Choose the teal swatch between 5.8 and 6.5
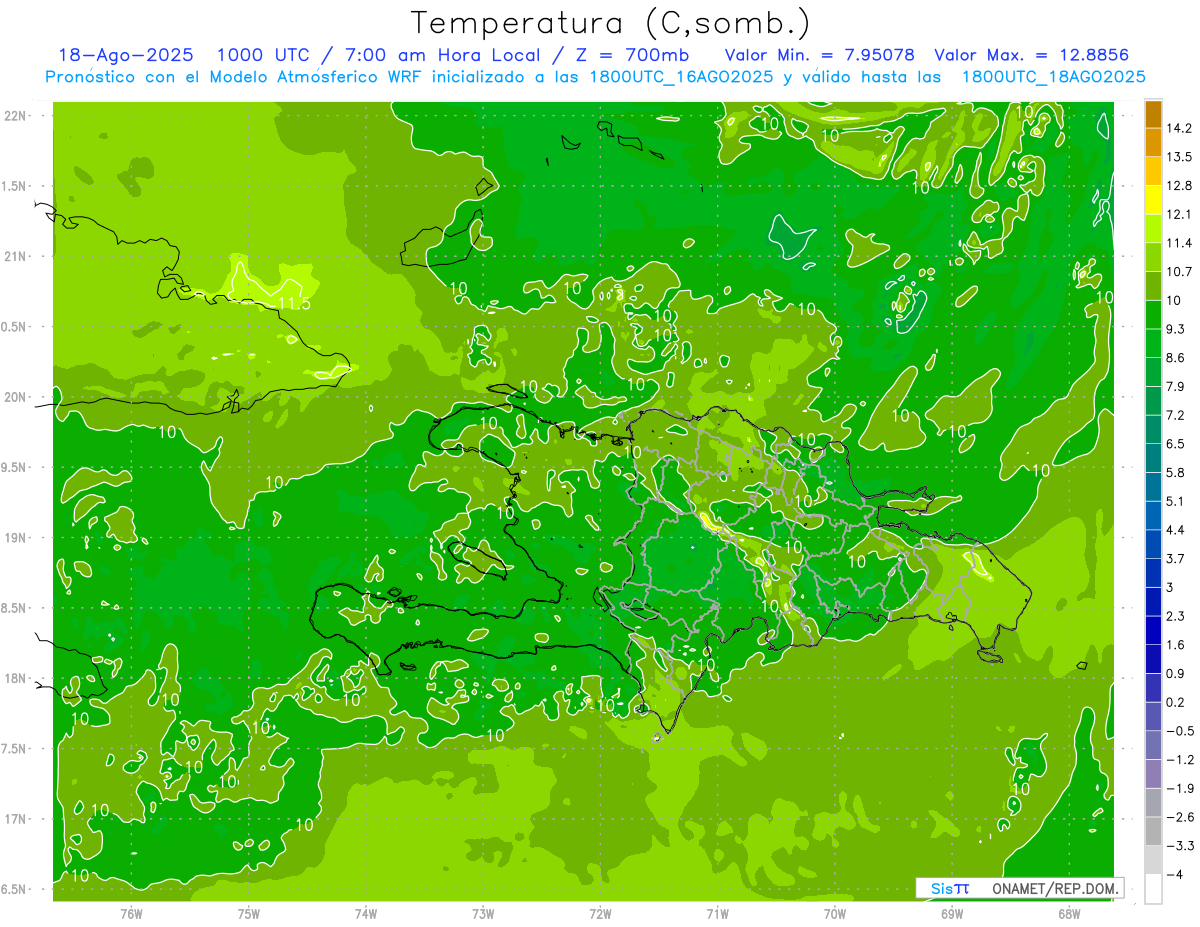 (x=1153, y=458)
